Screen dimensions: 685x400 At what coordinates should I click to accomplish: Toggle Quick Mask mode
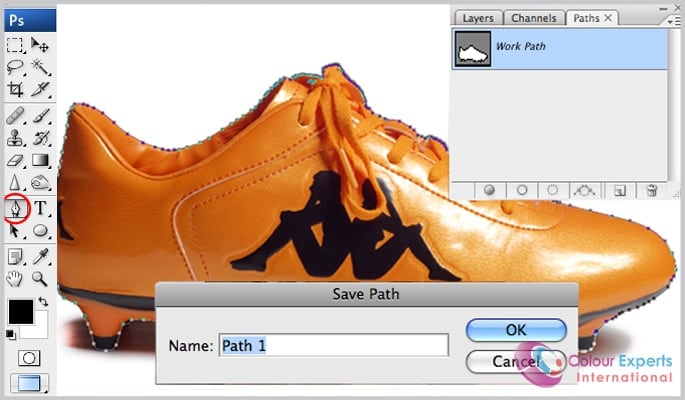click(29, 358)
